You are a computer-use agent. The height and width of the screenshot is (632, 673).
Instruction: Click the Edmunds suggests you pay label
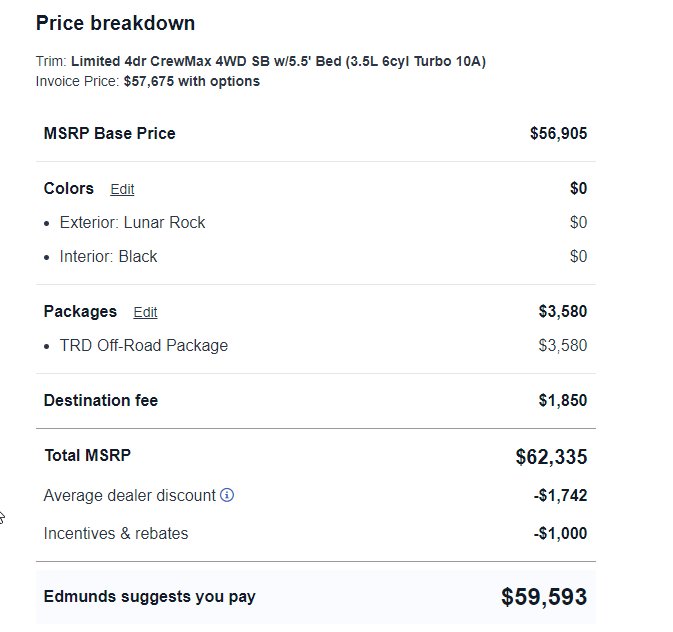tap(149, 597)
